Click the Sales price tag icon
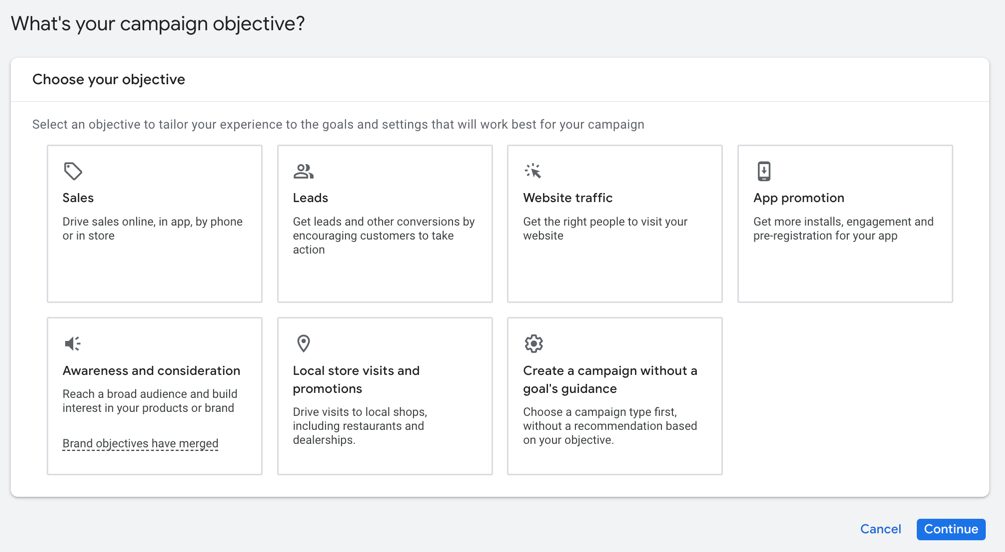 click(x=73, y=171)
